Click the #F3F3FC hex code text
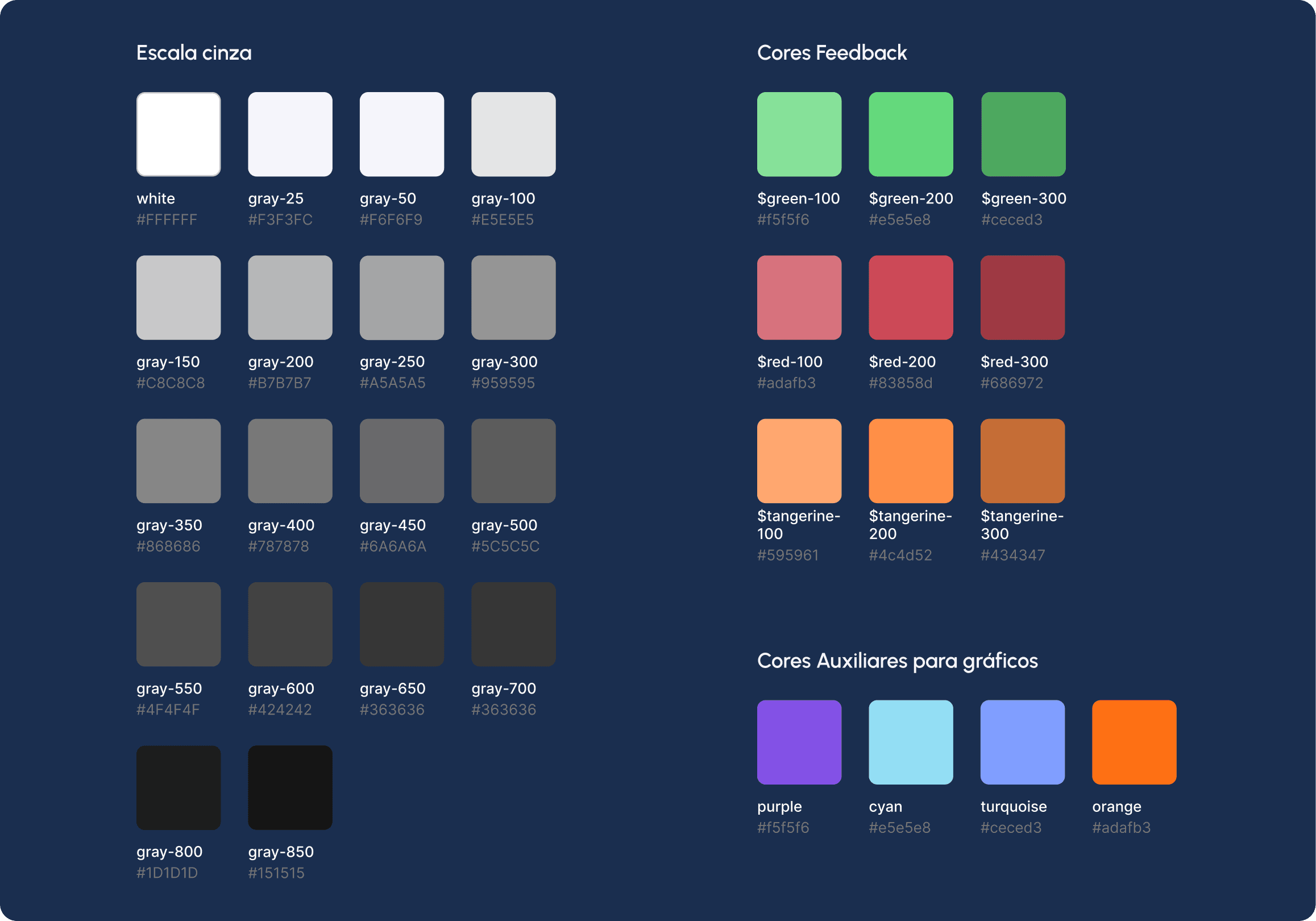Viewport: 1316px width, 921px height. tap(280, 219)
